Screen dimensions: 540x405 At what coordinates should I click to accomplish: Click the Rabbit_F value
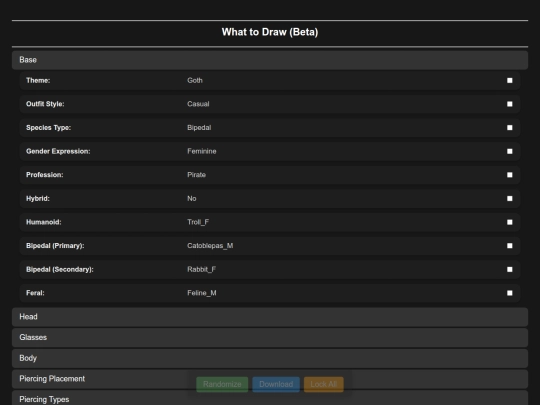[201, 269]
